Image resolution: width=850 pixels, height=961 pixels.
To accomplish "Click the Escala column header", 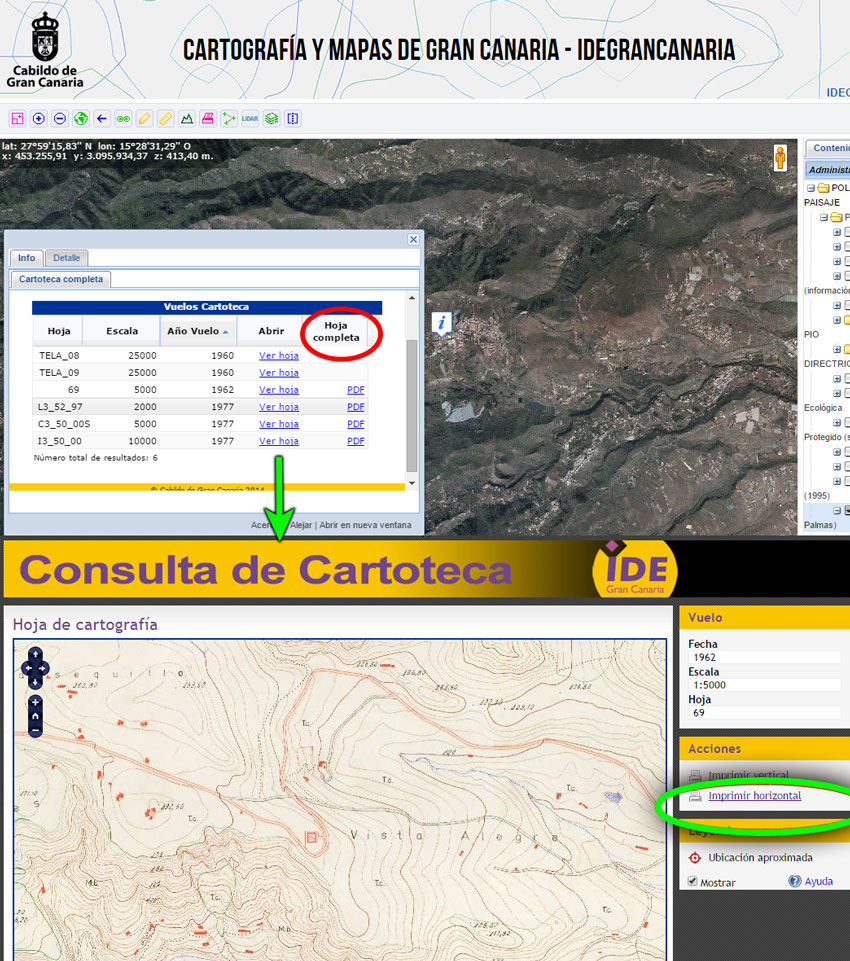I will 122,331.
